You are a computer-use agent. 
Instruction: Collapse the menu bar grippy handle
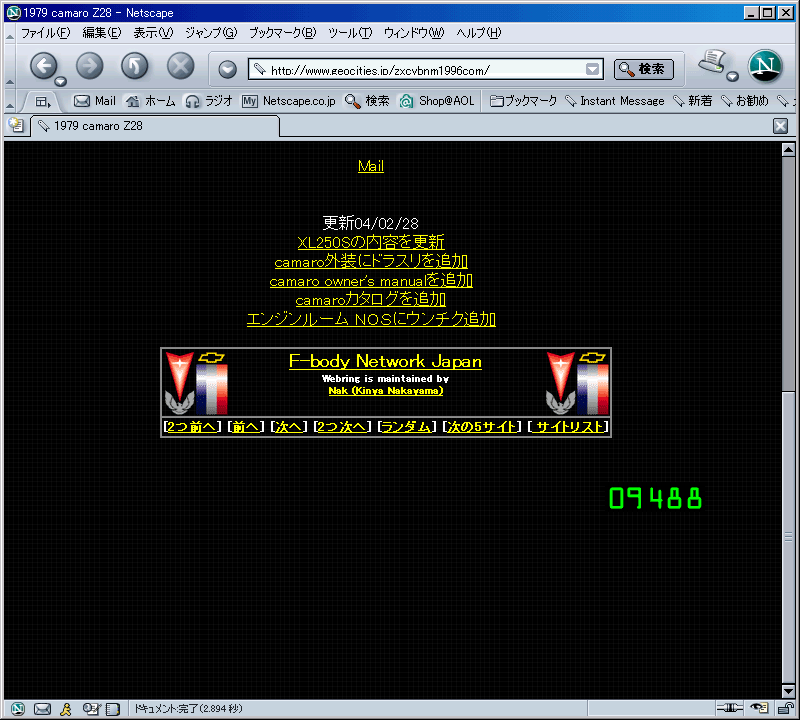tap(10, 33)
